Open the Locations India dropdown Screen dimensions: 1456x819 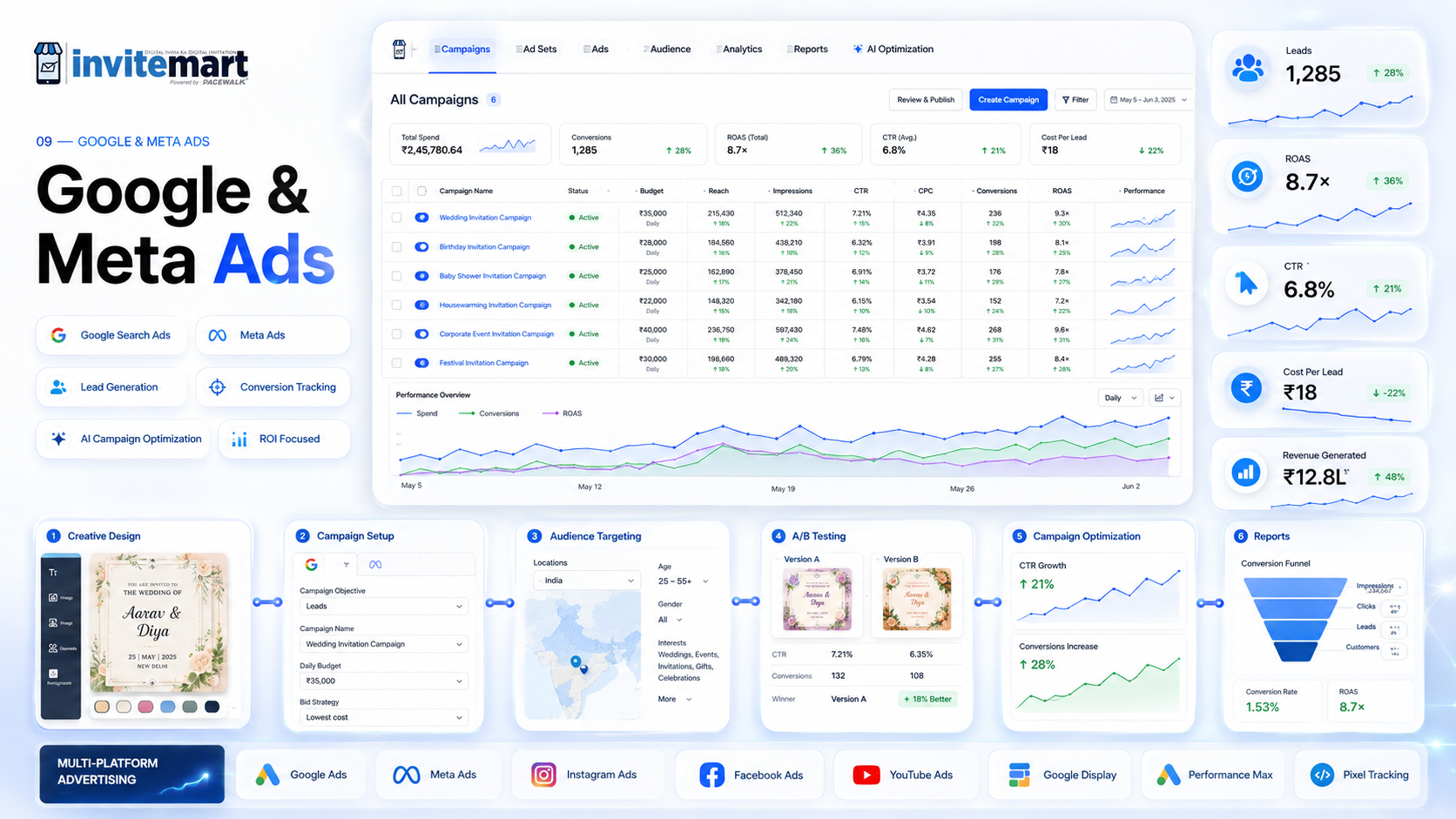tap(586, 581)
